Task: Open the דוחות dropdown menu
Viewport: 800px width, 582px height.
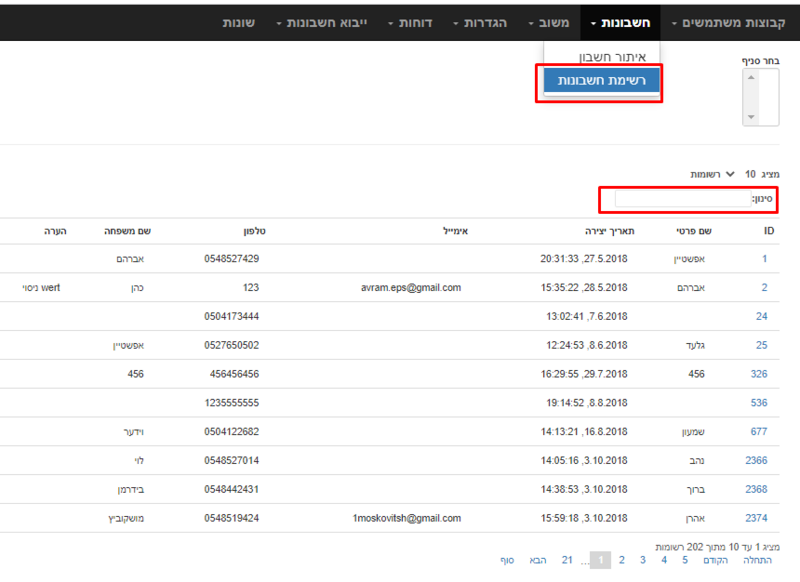Action: coord(410,23)
